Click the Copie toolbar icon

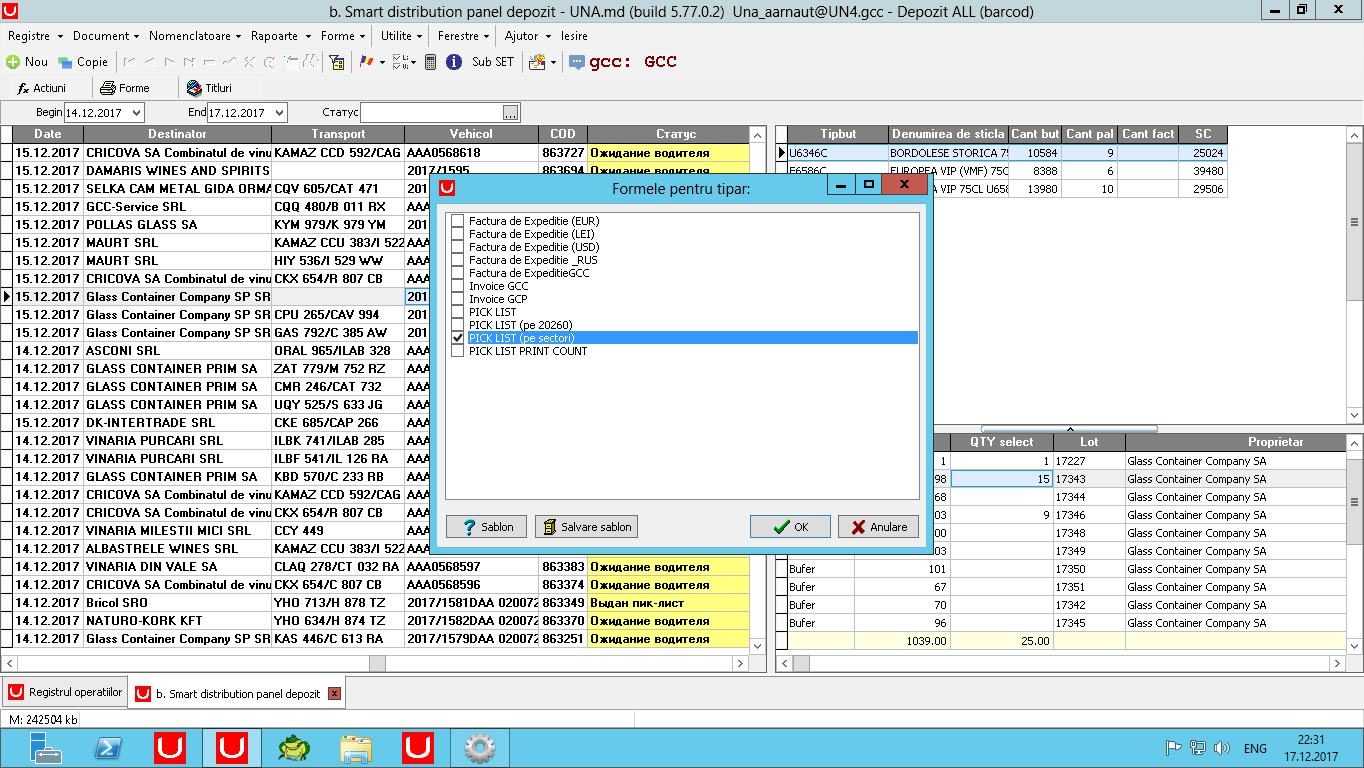click(x=65, y=62)
